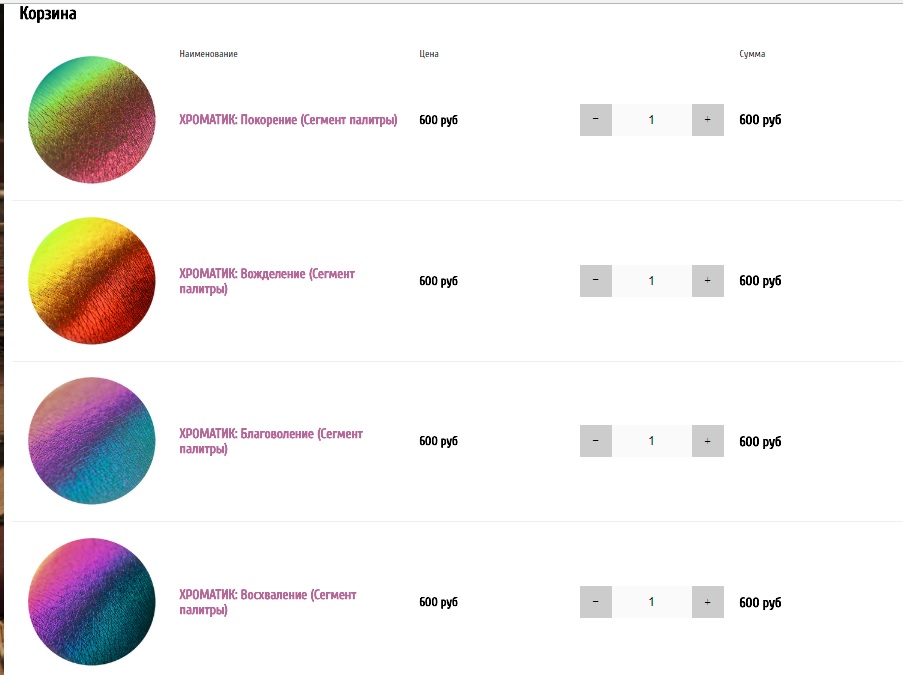Edit quantity field for Благоволение
The width and height of the screenshot is (903, 675).
(651, 441)
